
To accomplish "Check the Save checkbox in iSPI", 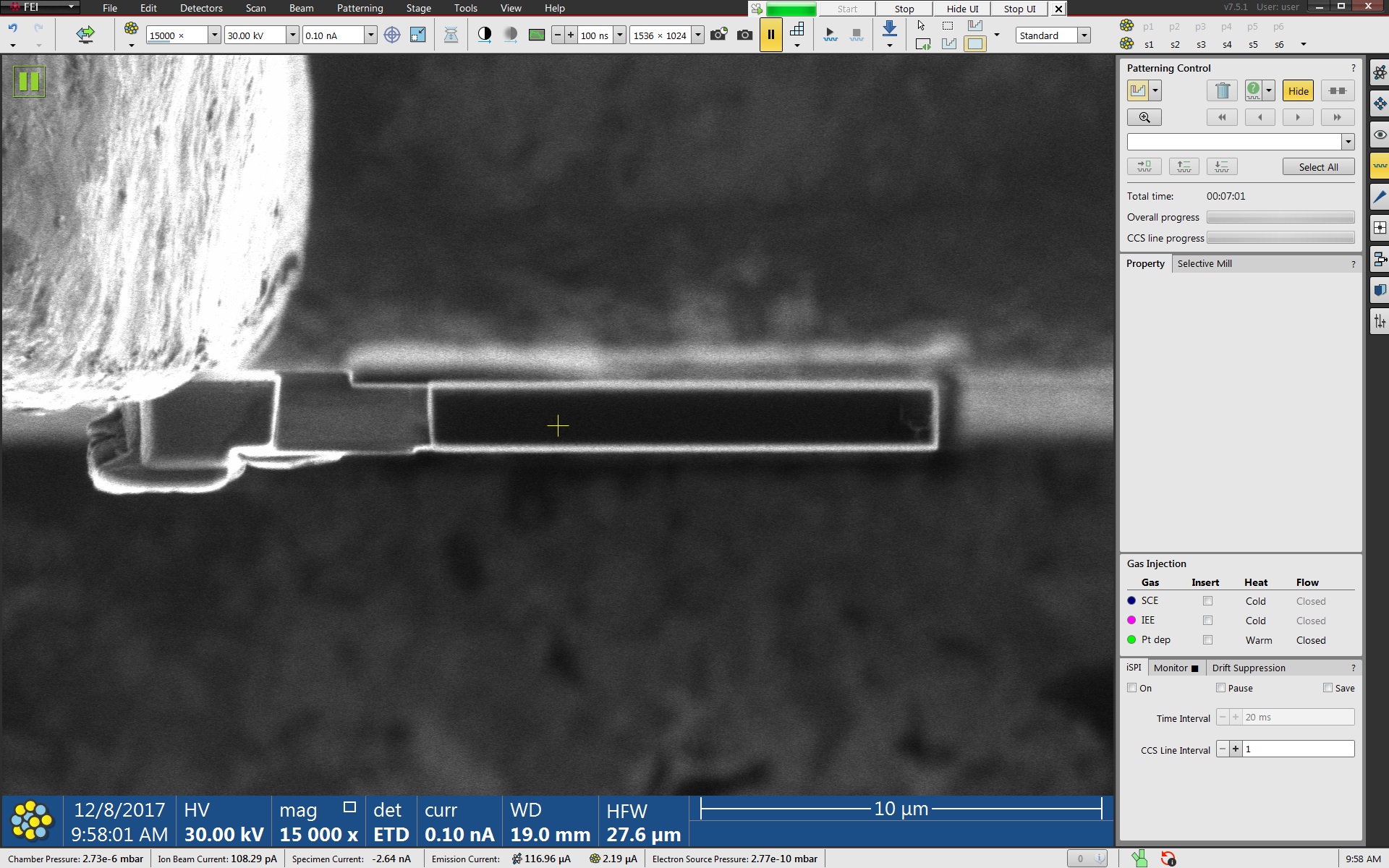I will pyautogui.click(x=1328, y=688).
